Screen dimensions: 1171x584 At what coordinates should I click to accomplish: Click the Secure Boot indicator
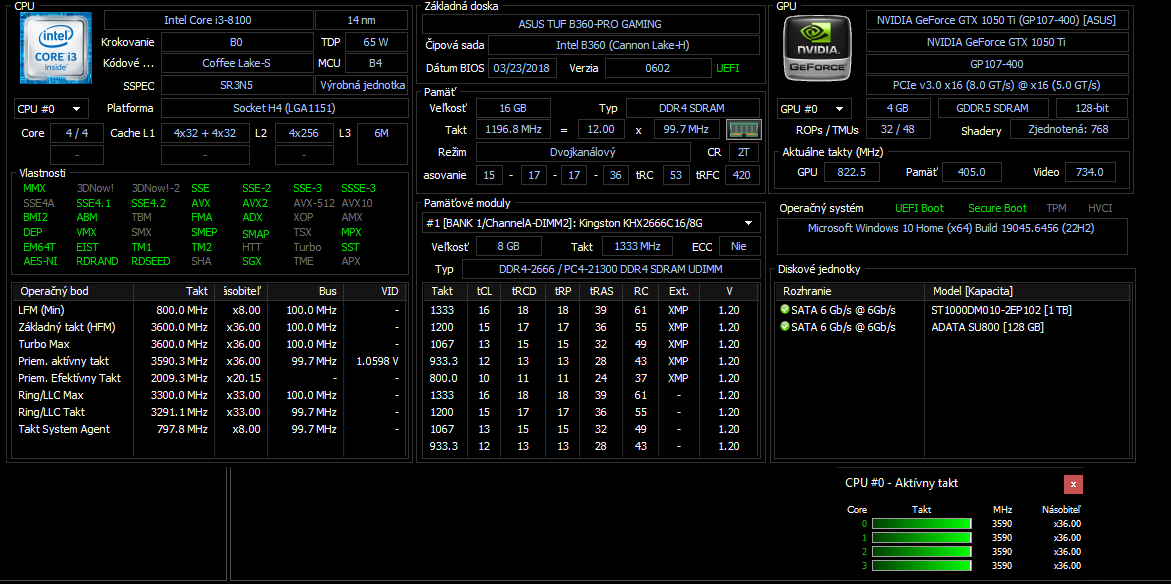click(996, 208)
